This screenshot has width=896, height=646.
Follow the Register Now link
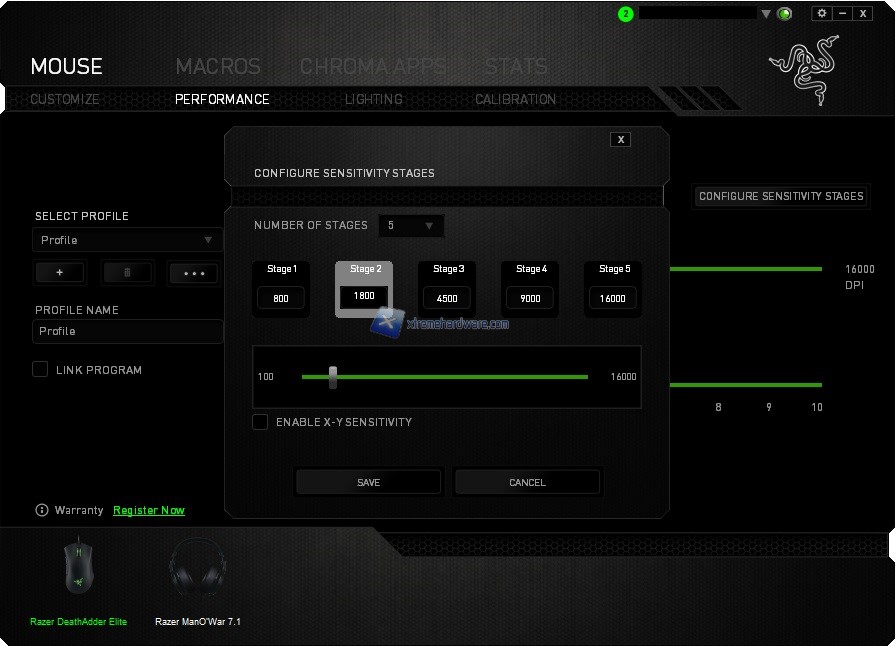pos(149,510)
